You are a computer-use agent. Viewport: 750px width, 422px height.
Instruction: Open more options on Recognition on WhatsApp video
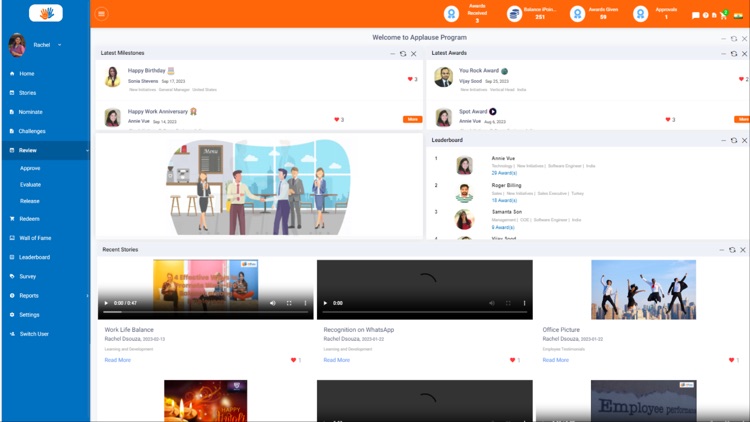coord(524,303)
